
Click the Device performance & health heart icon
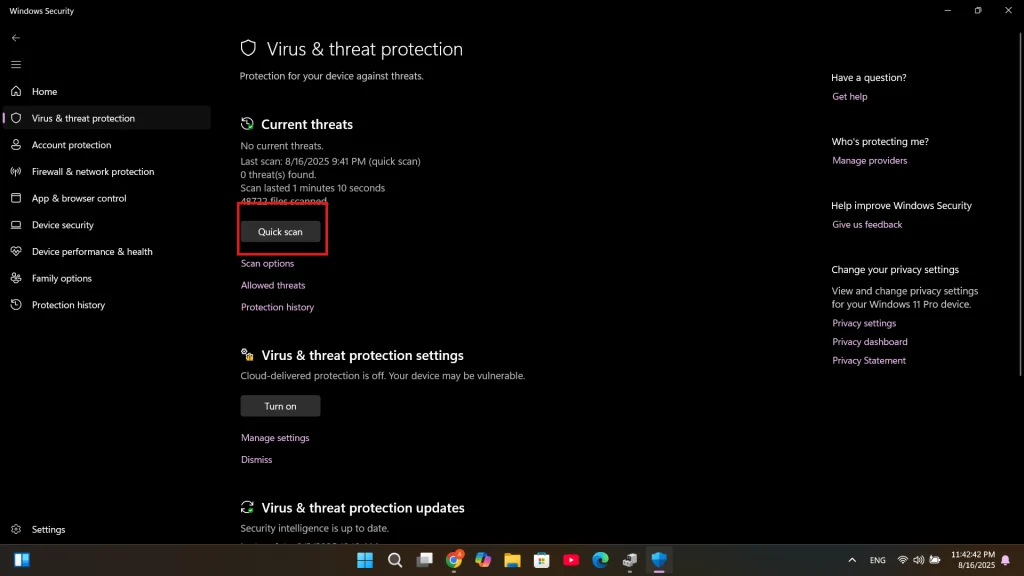[16, 252]
